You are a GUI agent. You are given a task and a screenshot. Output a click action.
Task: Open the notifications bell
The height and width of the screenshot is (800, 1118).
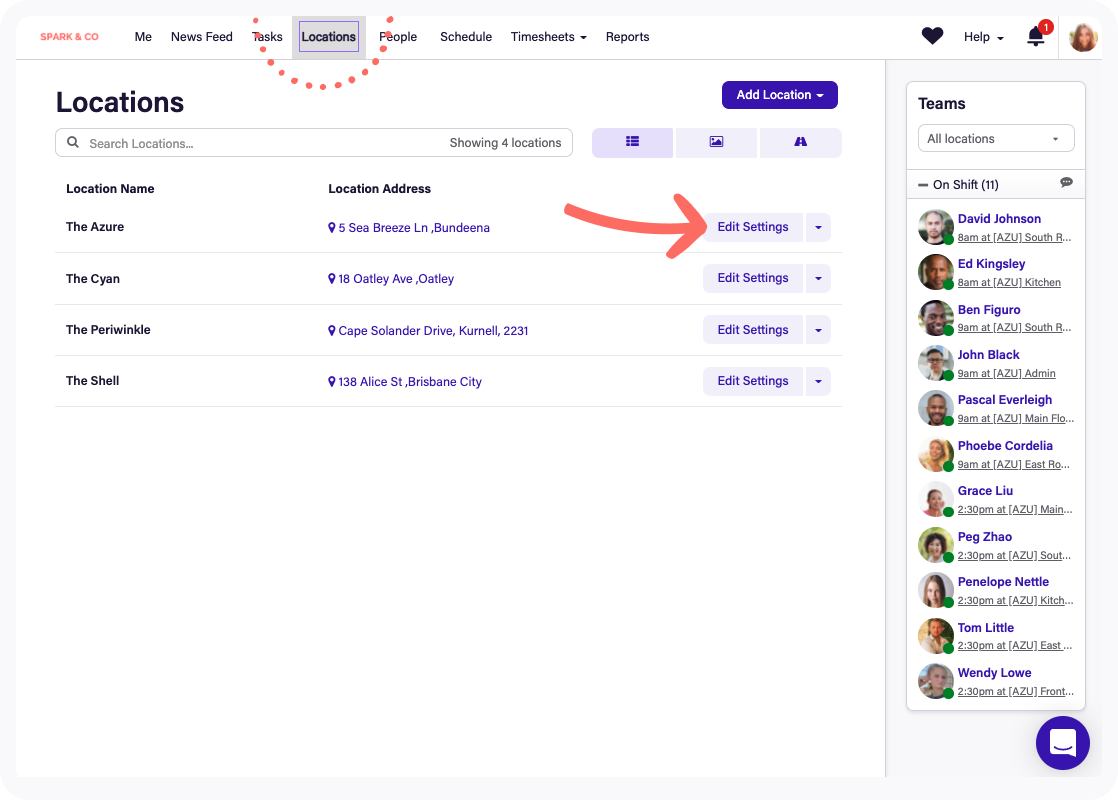[1036, 37]
